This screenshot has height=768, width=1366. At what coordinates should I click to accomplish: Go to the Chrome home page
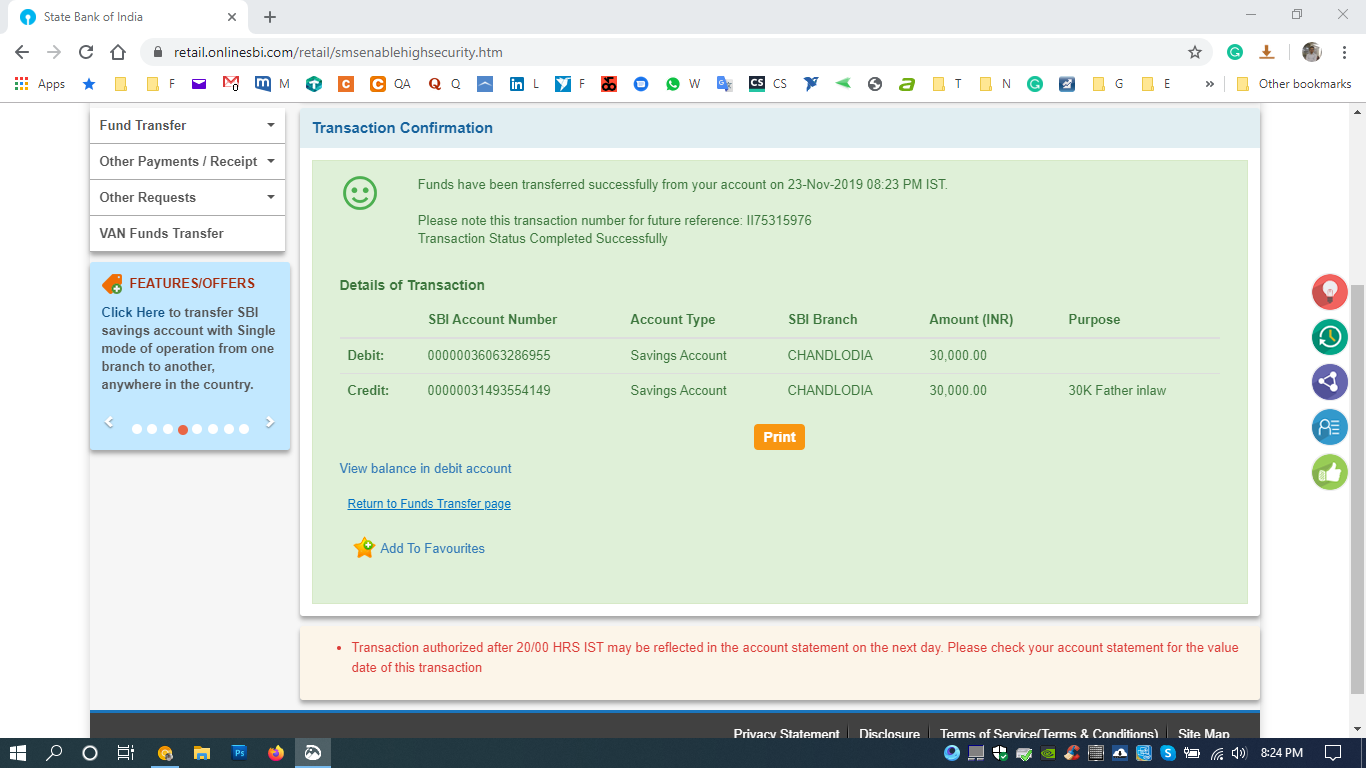[118, 52]
